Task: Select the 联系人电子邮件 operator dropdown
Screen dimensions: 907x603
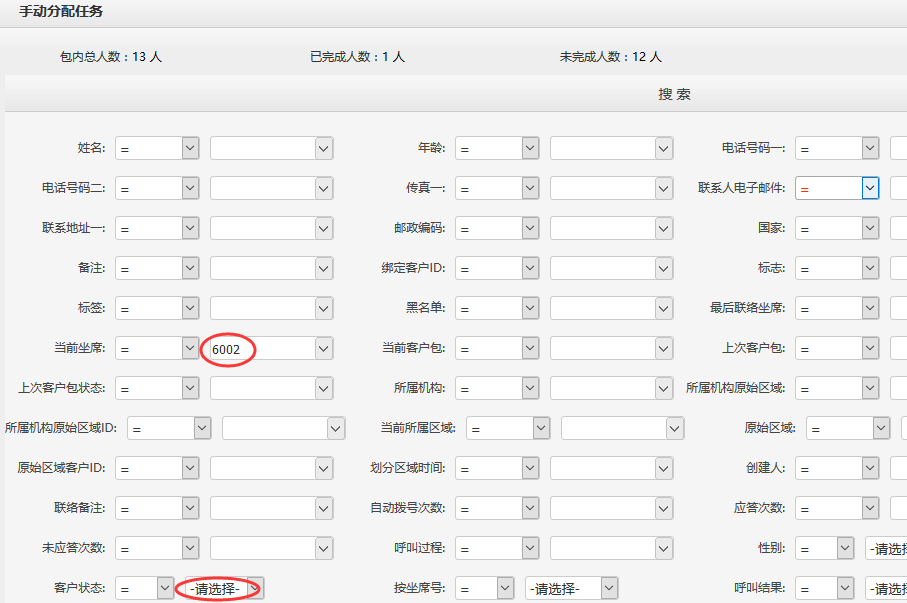Action: (x=837, y=188)
